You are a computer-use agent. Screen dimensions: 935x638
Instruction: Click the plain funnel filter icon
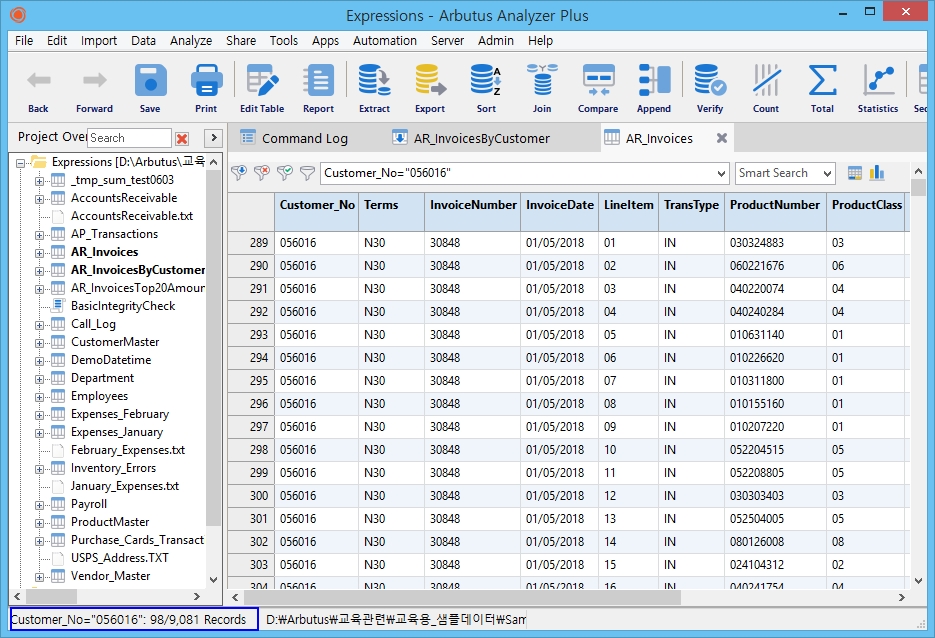point(307,173)
